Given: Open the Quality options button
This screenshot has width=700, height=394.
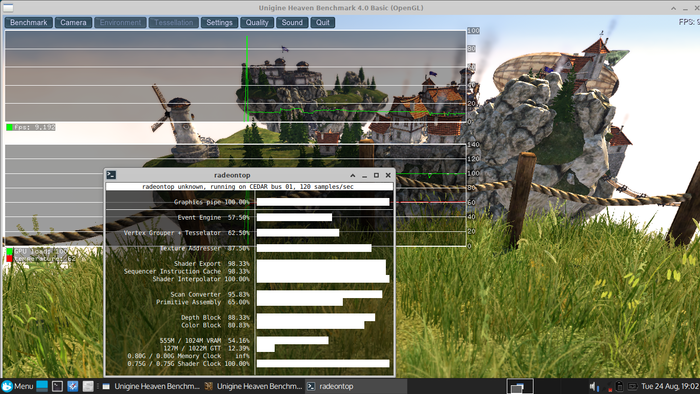Looking at the screenshot, I should (257, 22).
